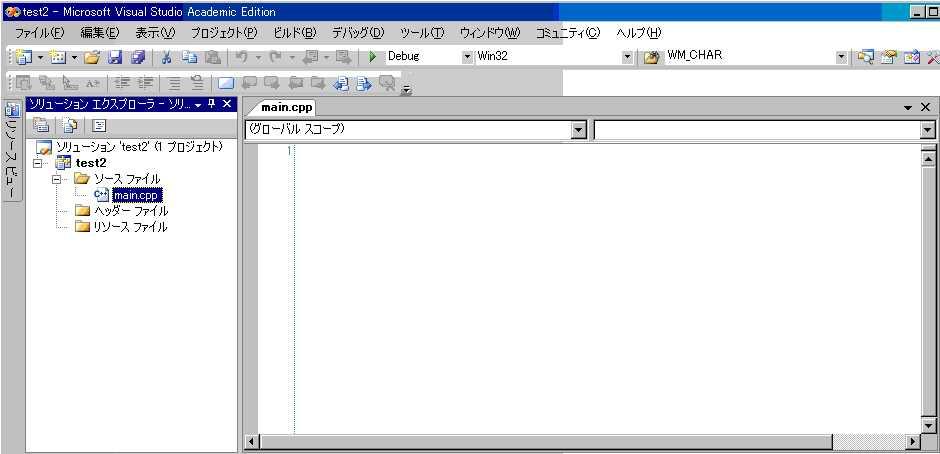This screenshot has width=940, height=454.
Task: Open the New Project icon dropdown arrow
Action: click(40, 57)
